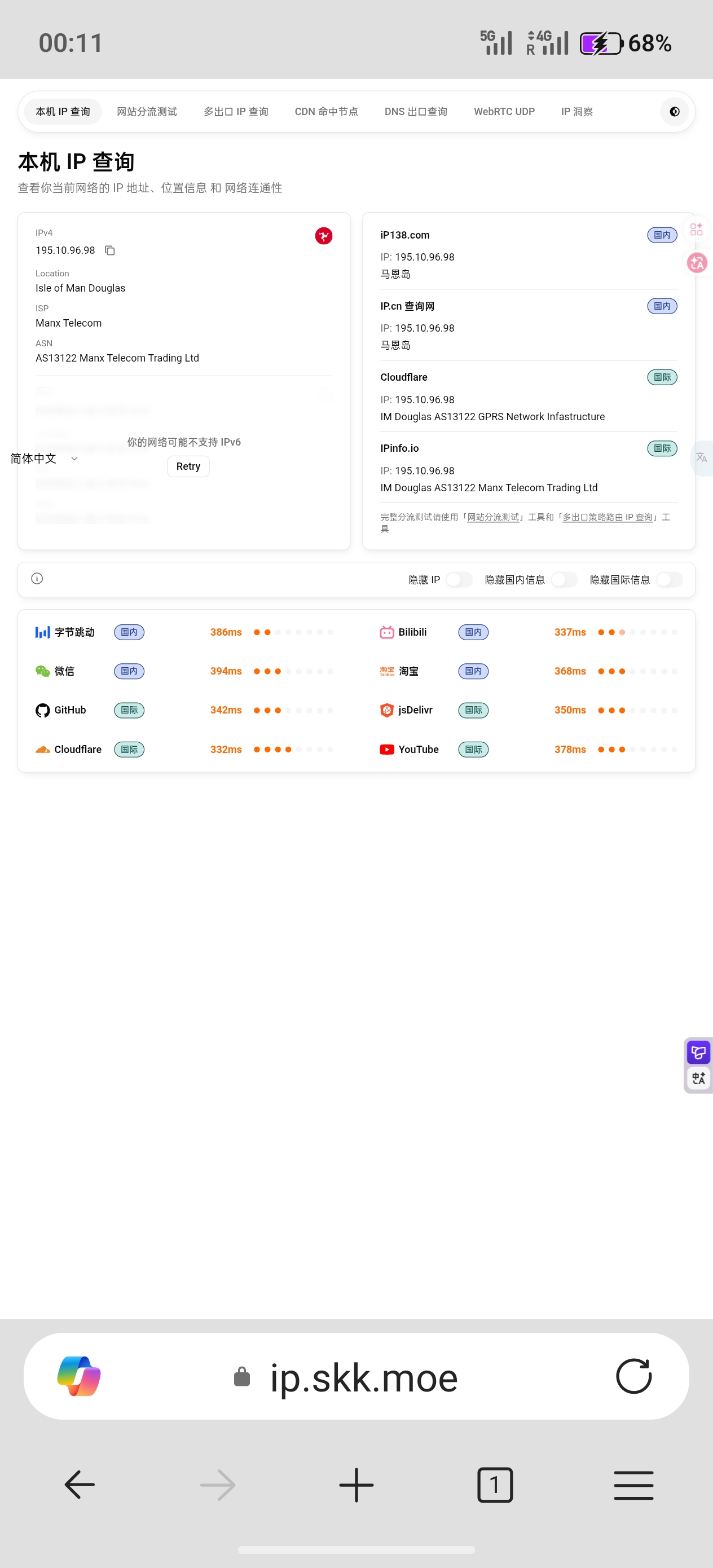Click the Bilibili logo icon
713x1568 pixels.
pos(386,632)
